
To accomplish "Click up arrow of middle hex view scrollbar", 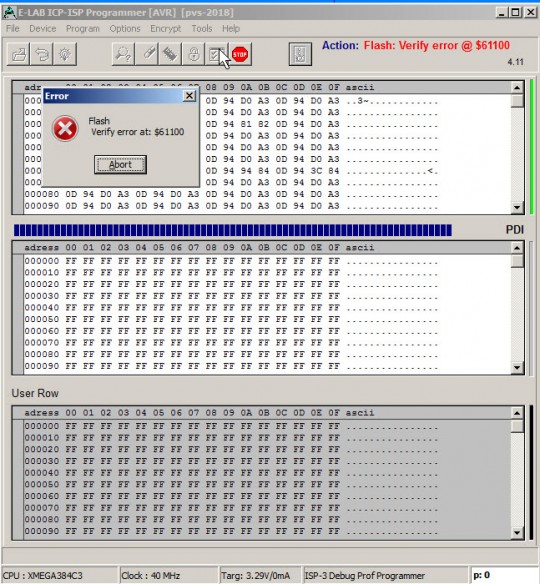I will coord(517,248).
